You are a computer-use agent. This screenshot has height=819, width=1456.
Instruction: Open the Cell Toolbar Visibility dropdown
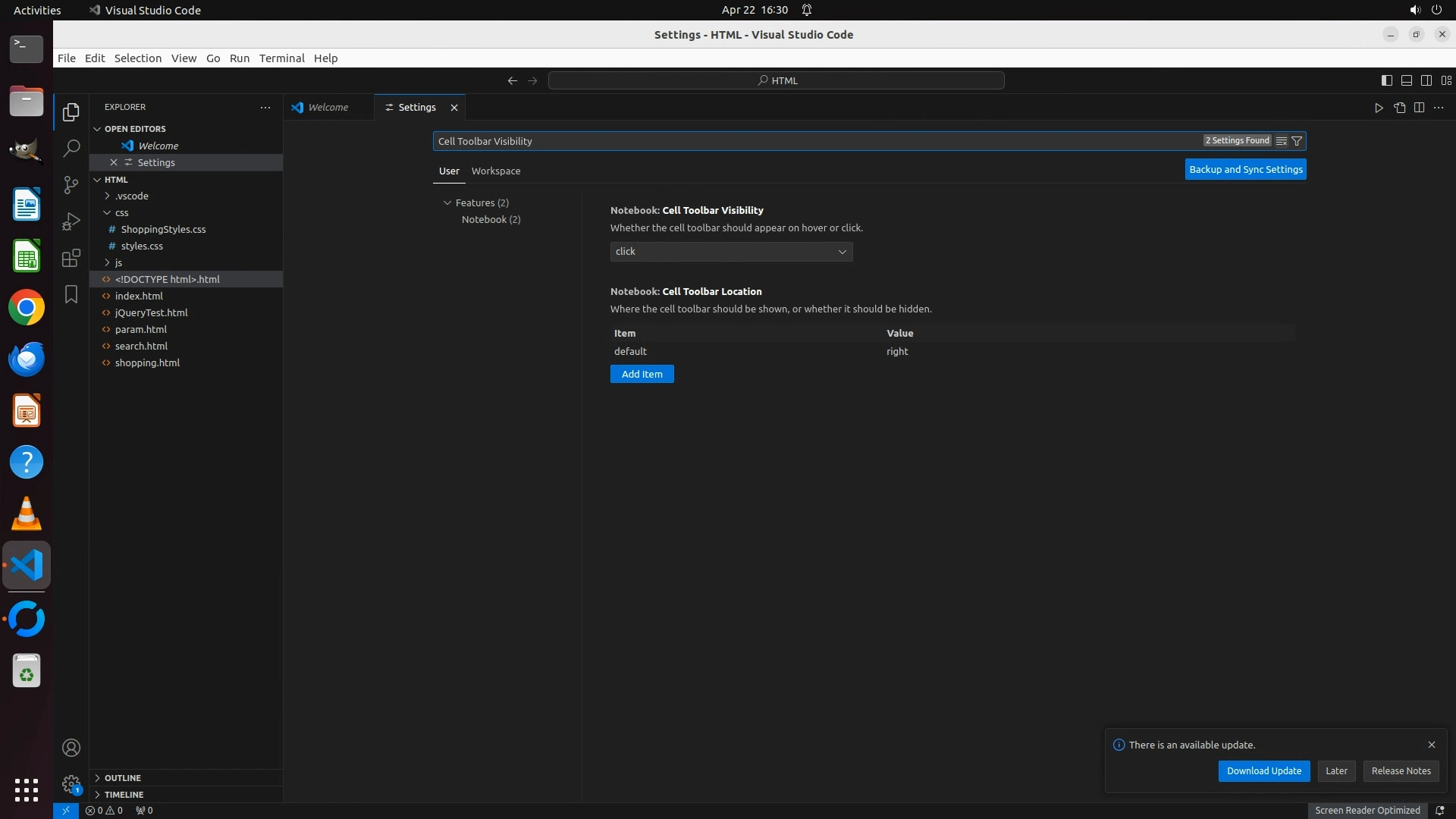(731, 252)
